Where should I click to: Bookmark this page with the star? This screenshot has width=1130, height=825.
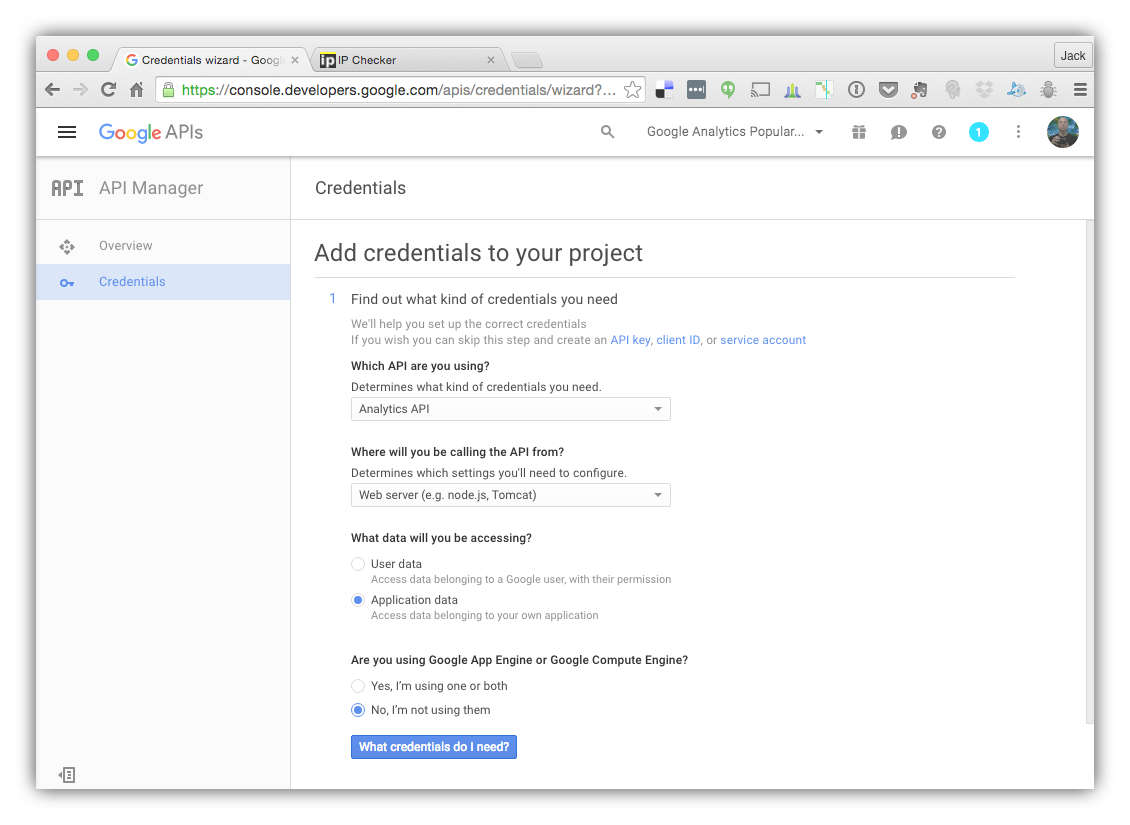tap(632, 89)
